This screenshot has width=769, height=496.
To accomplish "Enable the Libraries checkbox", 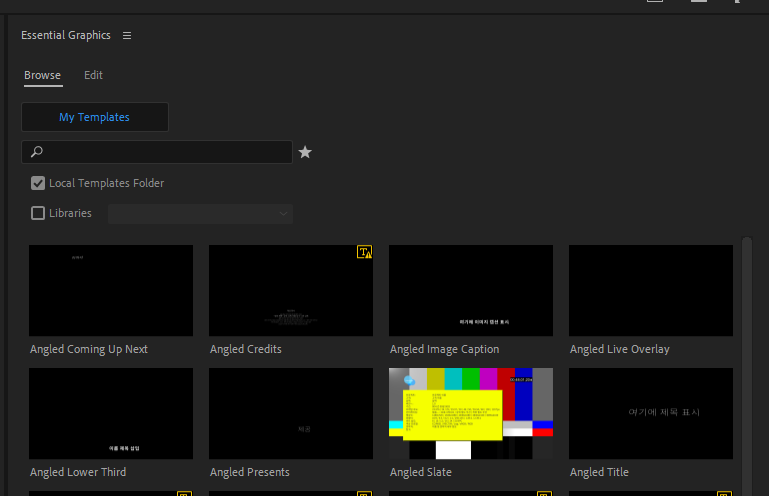I will pyautogui.click(x=38, y=213).
